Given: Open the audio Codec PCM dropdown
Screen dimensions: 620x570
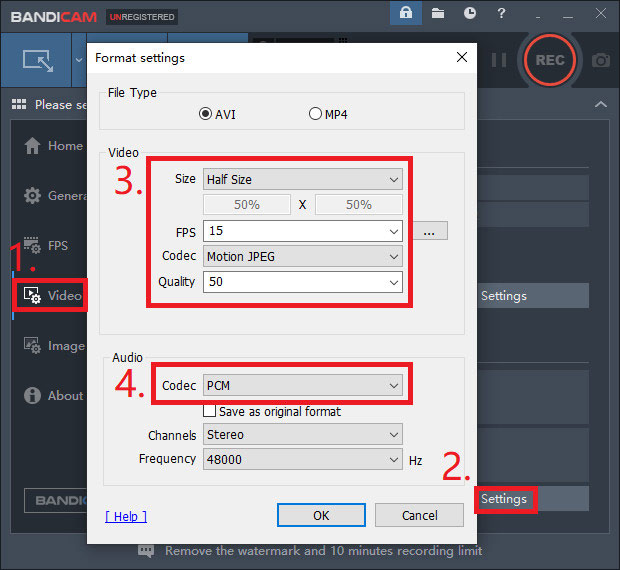Looking at the screenshot, I should click(302, 385).
